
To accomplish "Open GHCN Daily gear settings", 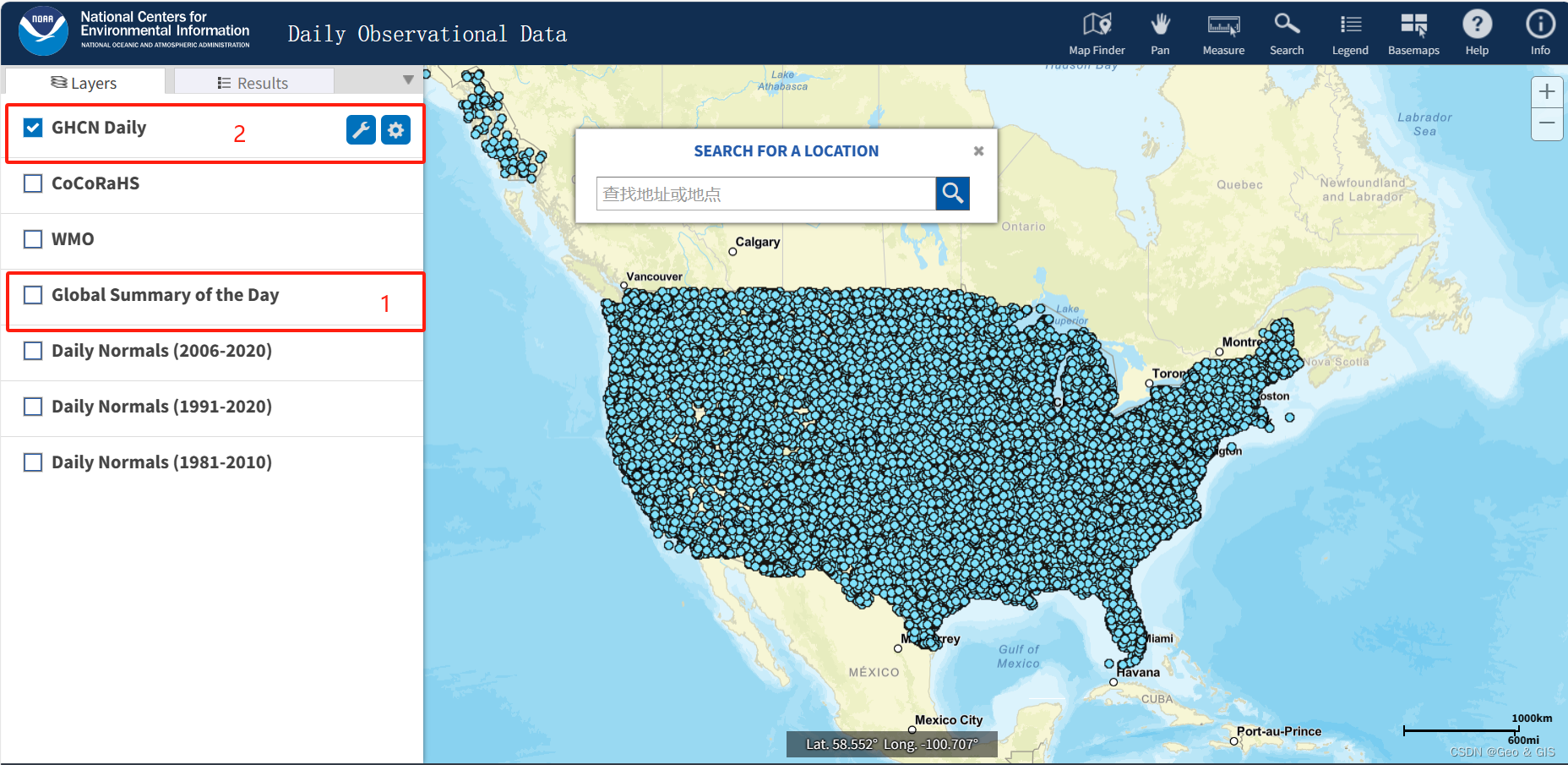I will pos(395,129).
